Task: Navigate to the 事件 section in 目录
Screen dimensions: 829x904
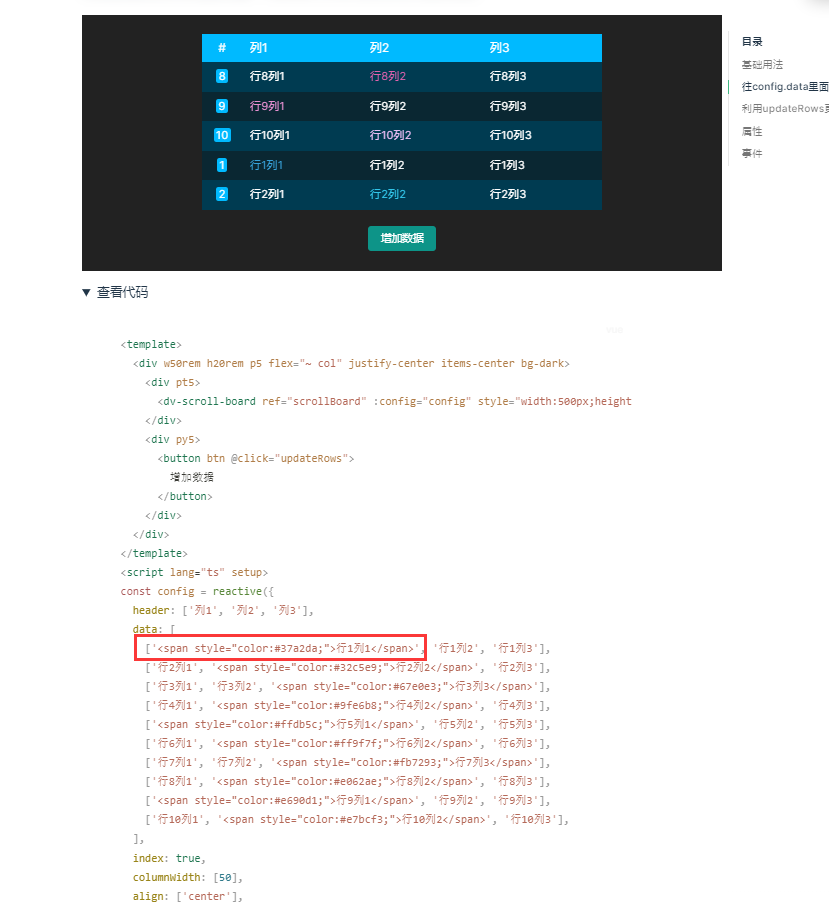Action: click(752, 153)
